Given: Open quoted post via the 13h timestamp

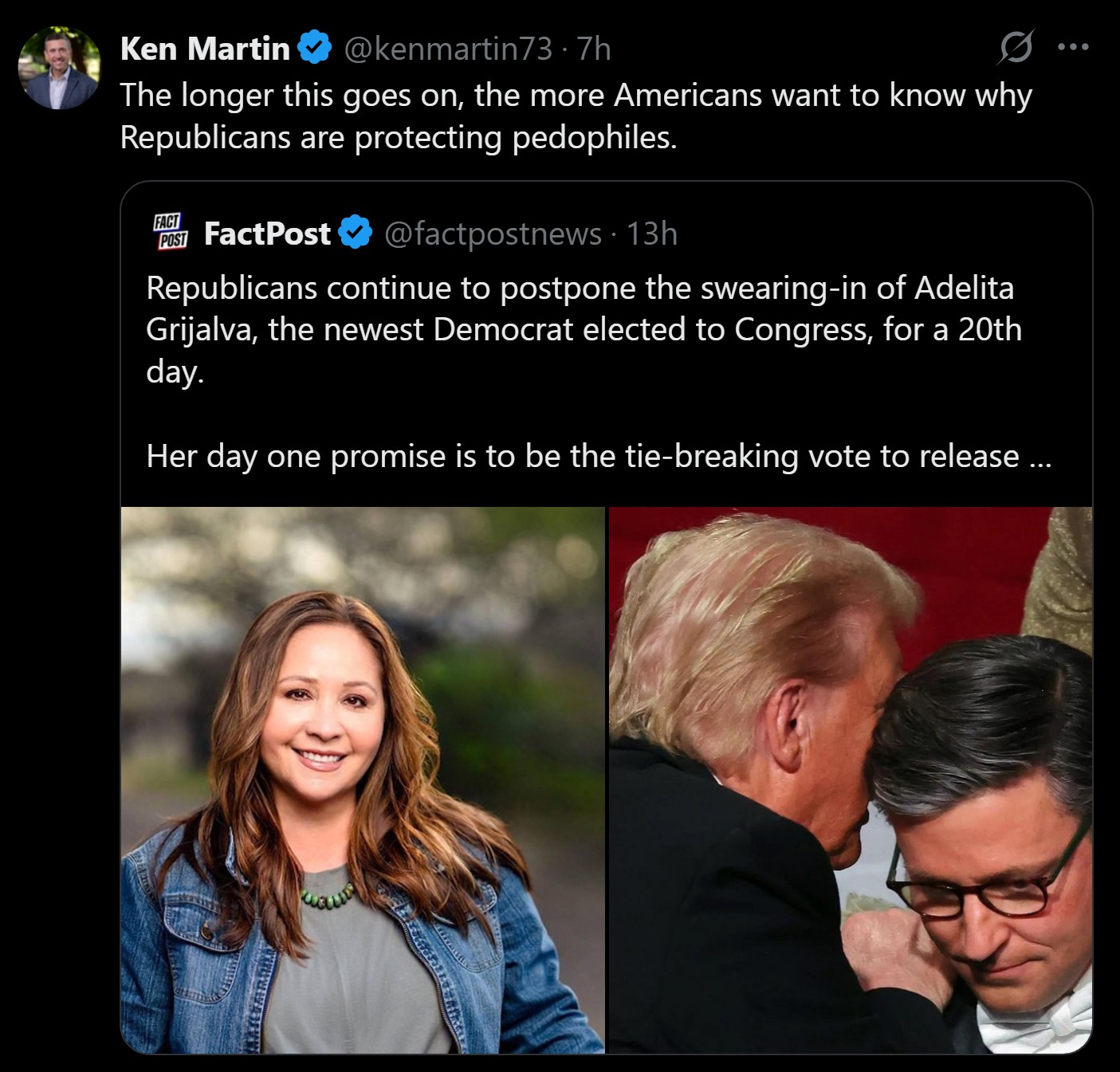Looking at the screenshot, I should tap(651, 234).
